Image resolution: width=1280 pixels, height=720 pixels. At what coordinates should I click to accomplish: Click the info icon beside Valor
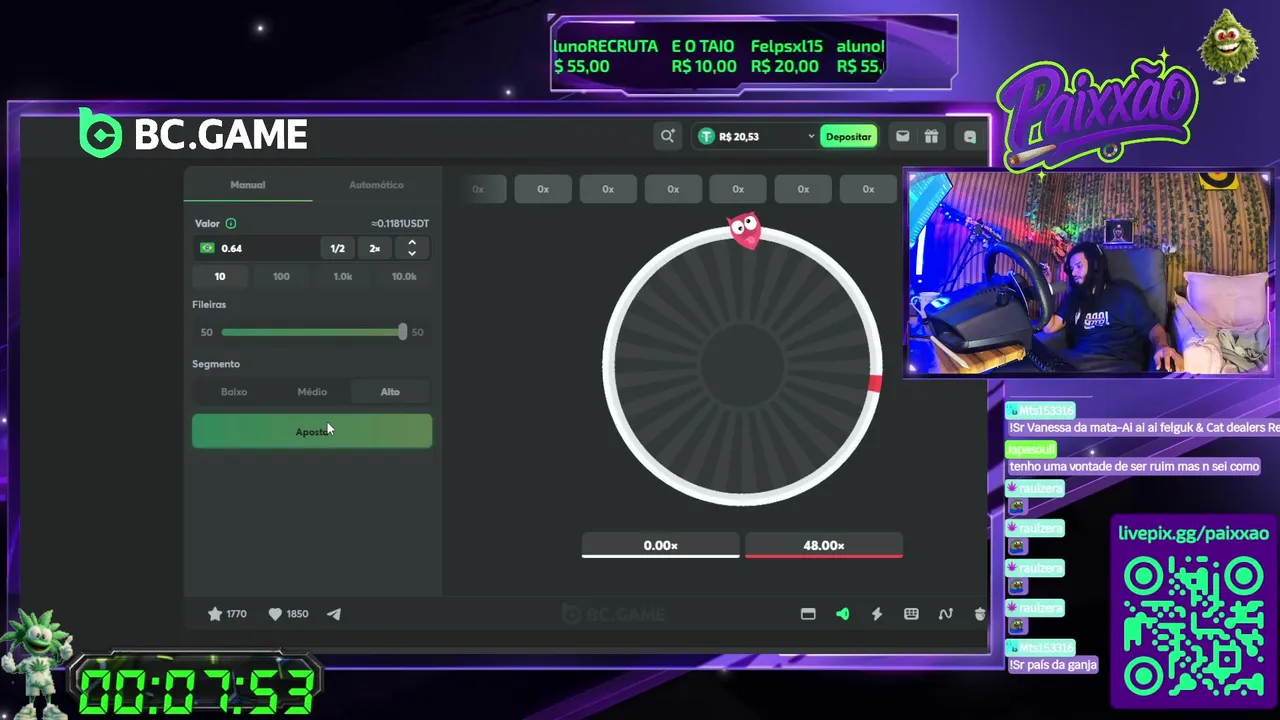pos(231,223)
